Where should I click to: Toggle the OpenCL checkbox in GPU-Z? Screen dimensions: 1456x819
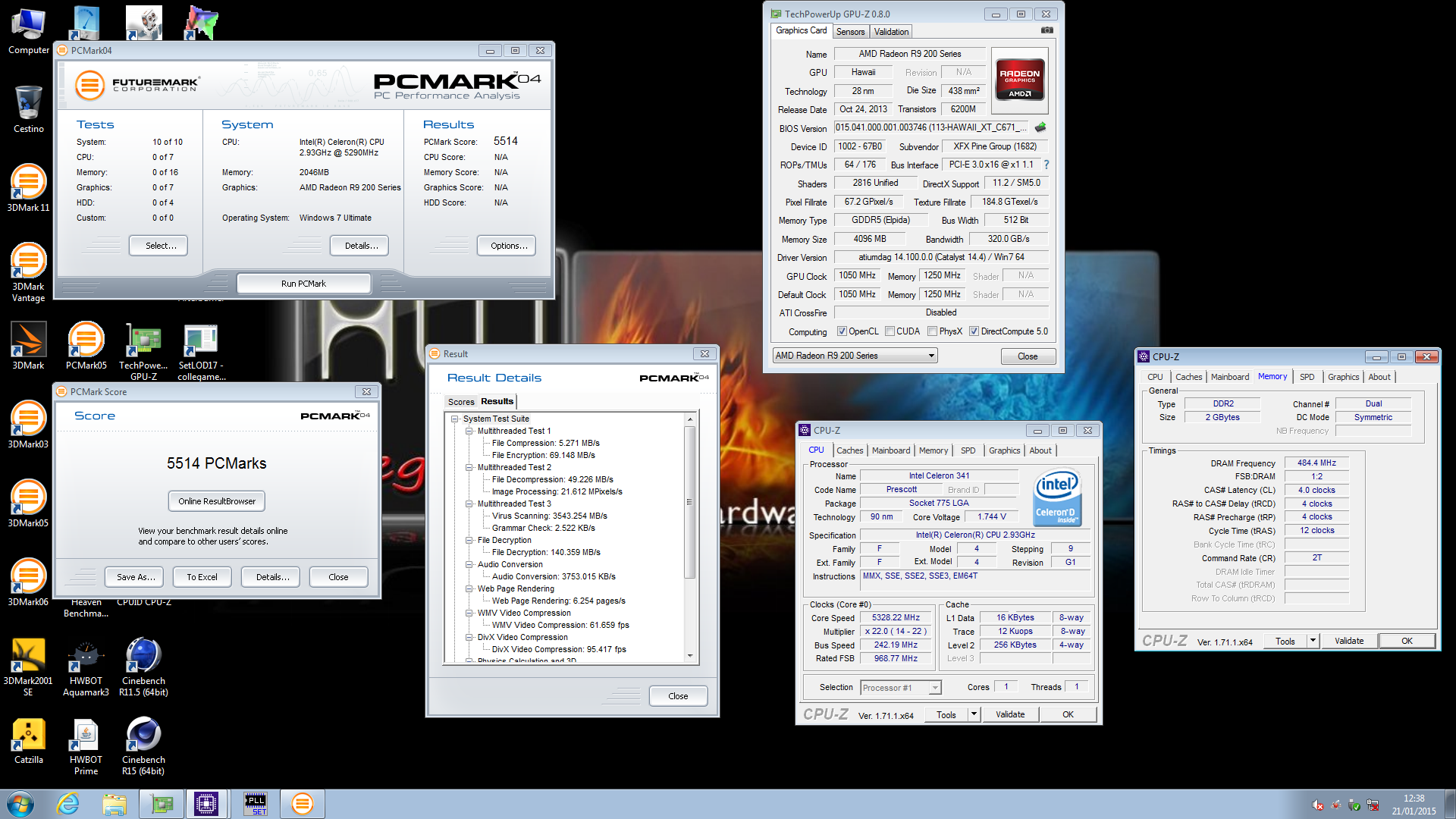click(x=842, y=331)
